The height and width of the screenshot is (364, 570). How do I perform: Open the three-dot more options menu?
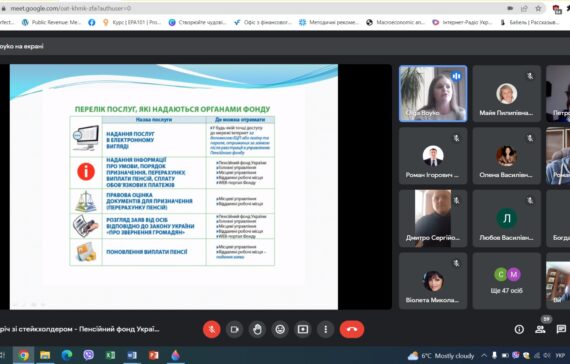[326, 329]
